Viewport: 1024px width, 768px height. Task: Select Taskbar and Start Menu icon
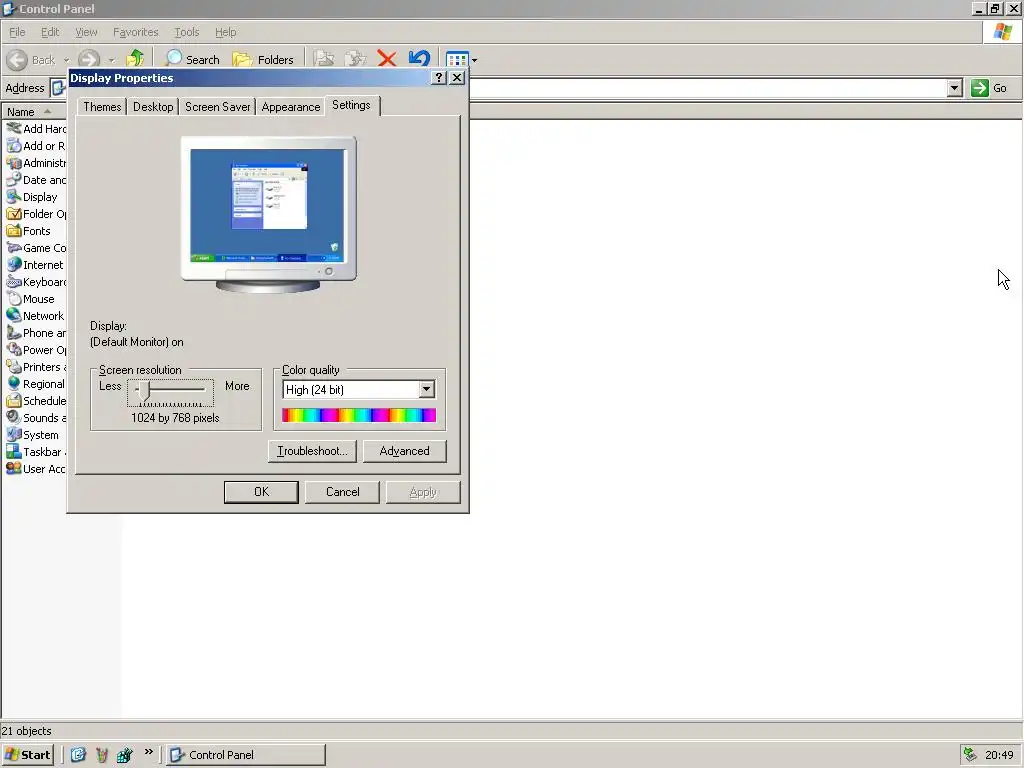click(14, 451)
